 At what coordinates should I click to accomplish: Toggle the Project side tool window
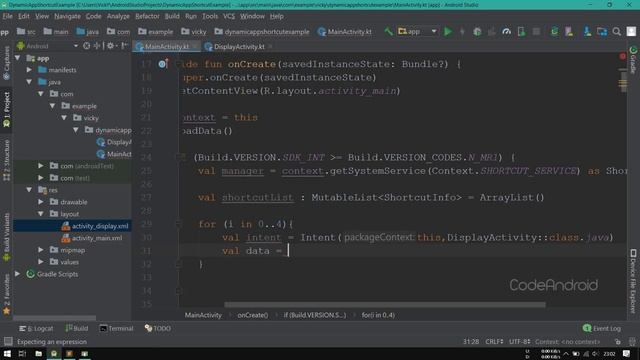[6, 109]
